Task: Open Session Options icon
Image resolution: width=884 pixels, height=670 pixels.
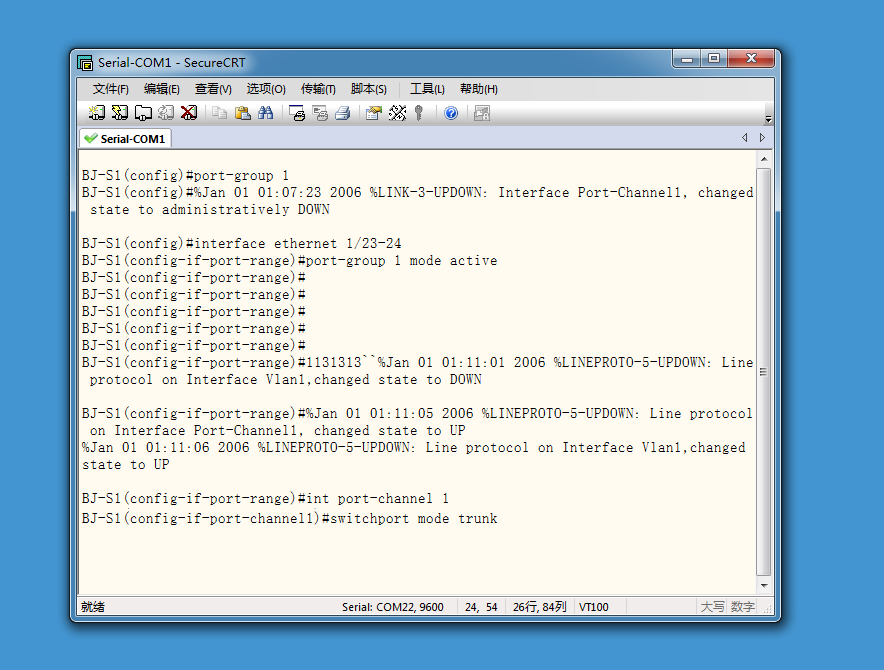Action: [374, 113]
